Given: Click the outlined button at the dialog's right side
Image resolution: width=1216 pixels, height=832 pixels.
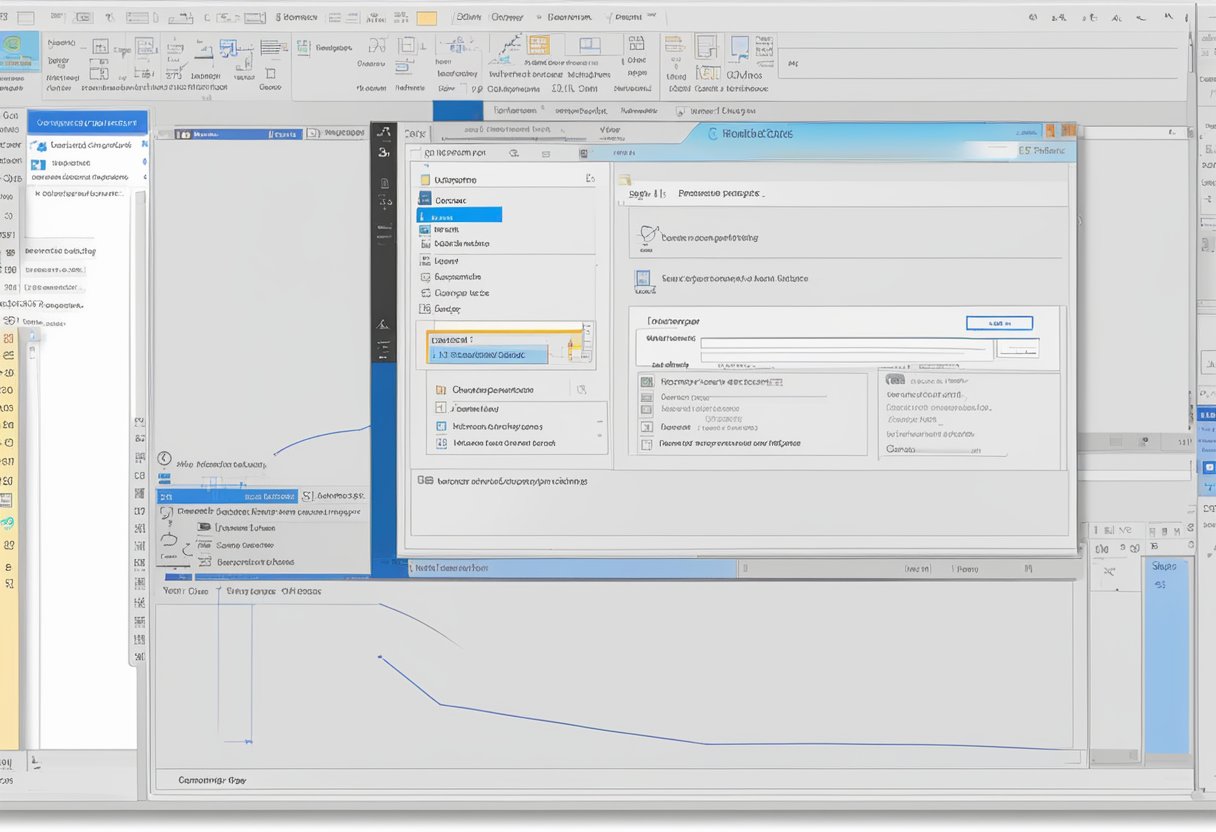Looking at the screenshot, I should tap(999, 322).
